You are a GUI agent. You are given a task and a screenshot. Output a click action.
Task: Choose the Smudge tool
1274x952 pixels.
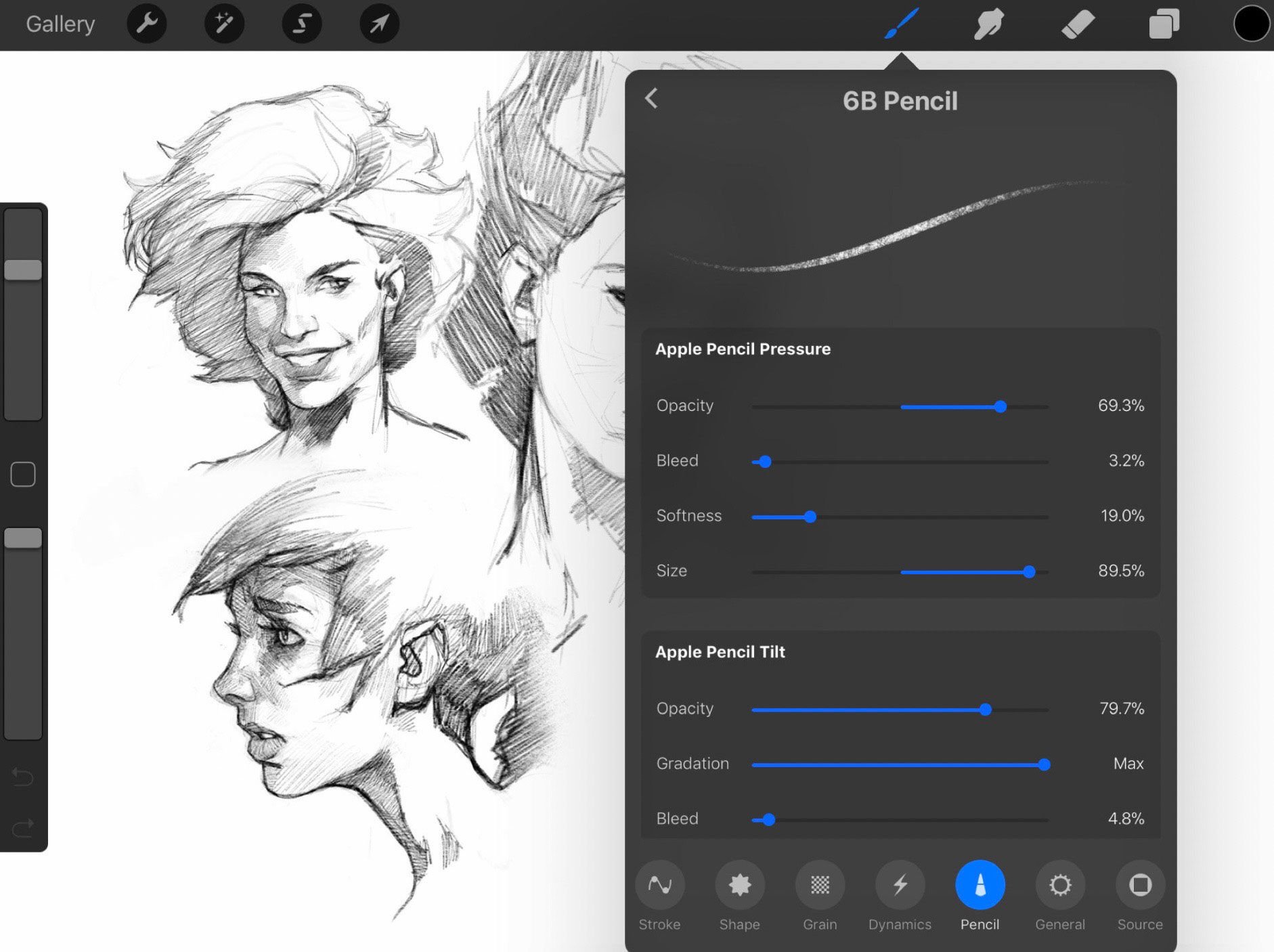(x=988, y=24)
